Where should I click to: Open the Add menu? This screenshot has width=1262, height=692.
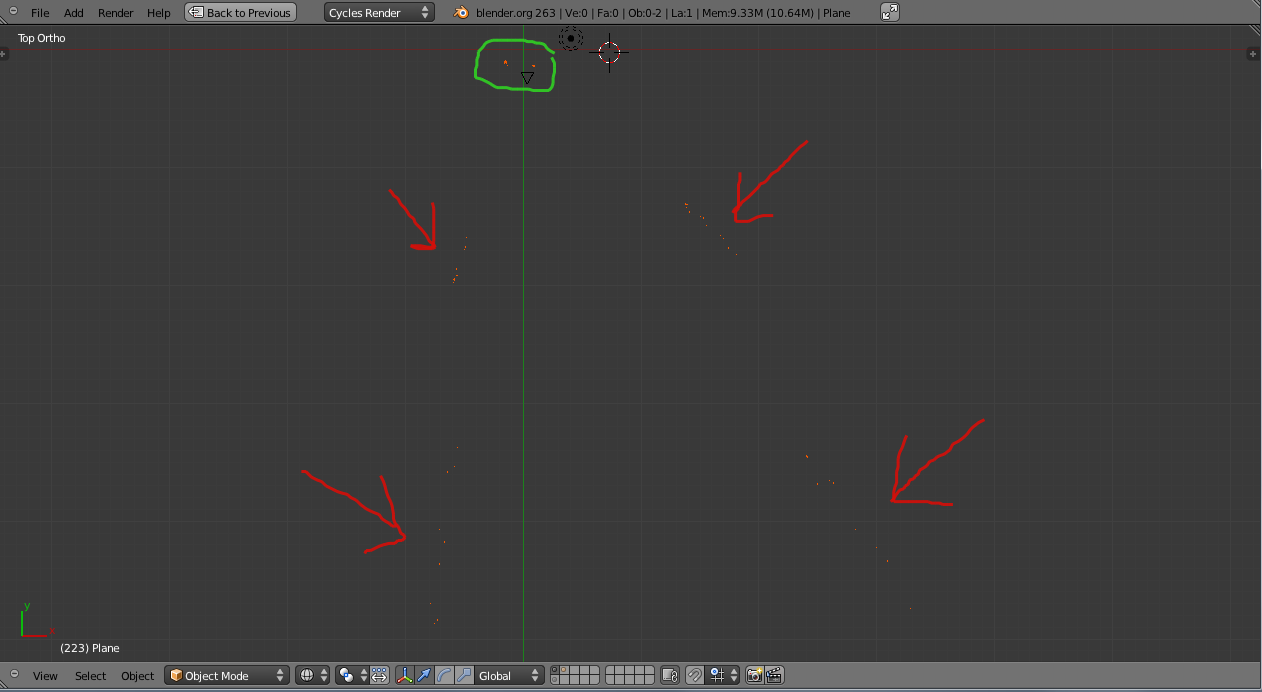(74, 13)
